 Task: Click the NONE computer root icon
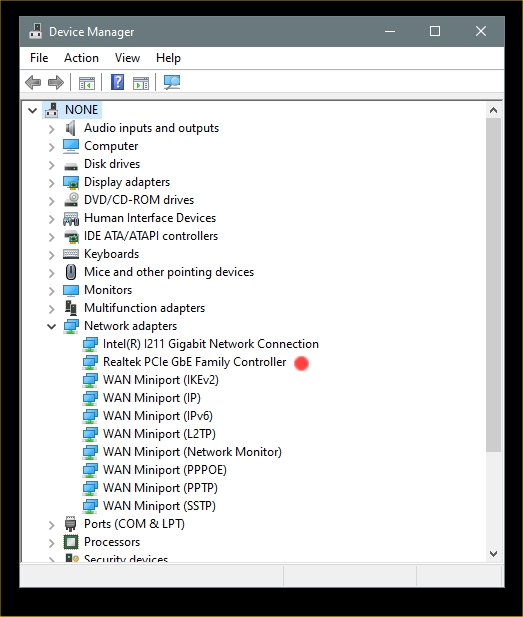click(x=52, y=110)
